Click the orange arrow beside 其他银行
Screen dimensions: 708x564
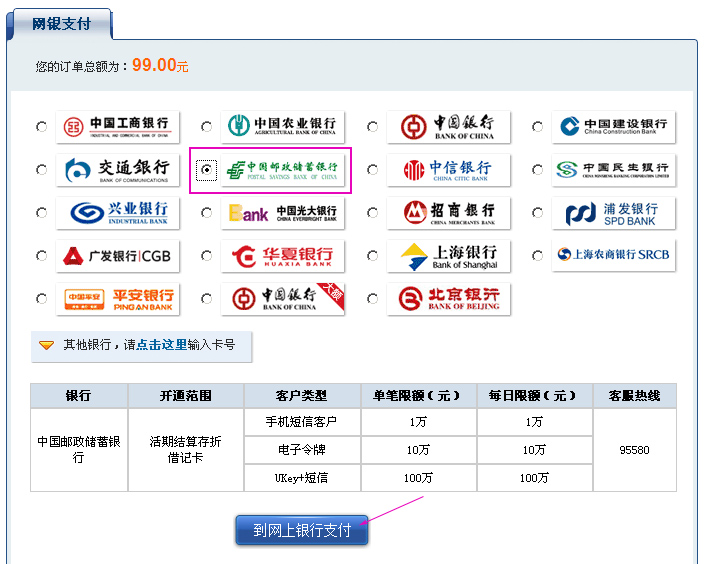coord(46,345)
